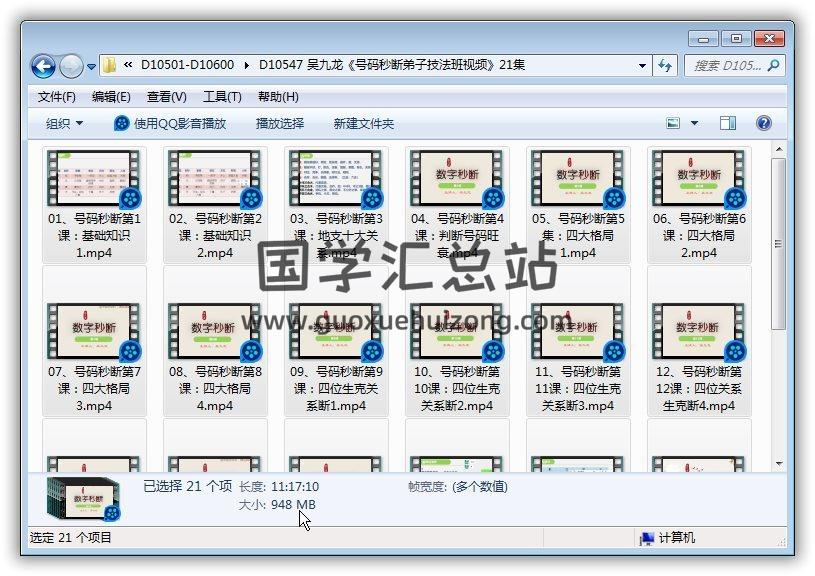Refresh the current folder view
This screenshot has width=815, height=576.
(665, 66)
